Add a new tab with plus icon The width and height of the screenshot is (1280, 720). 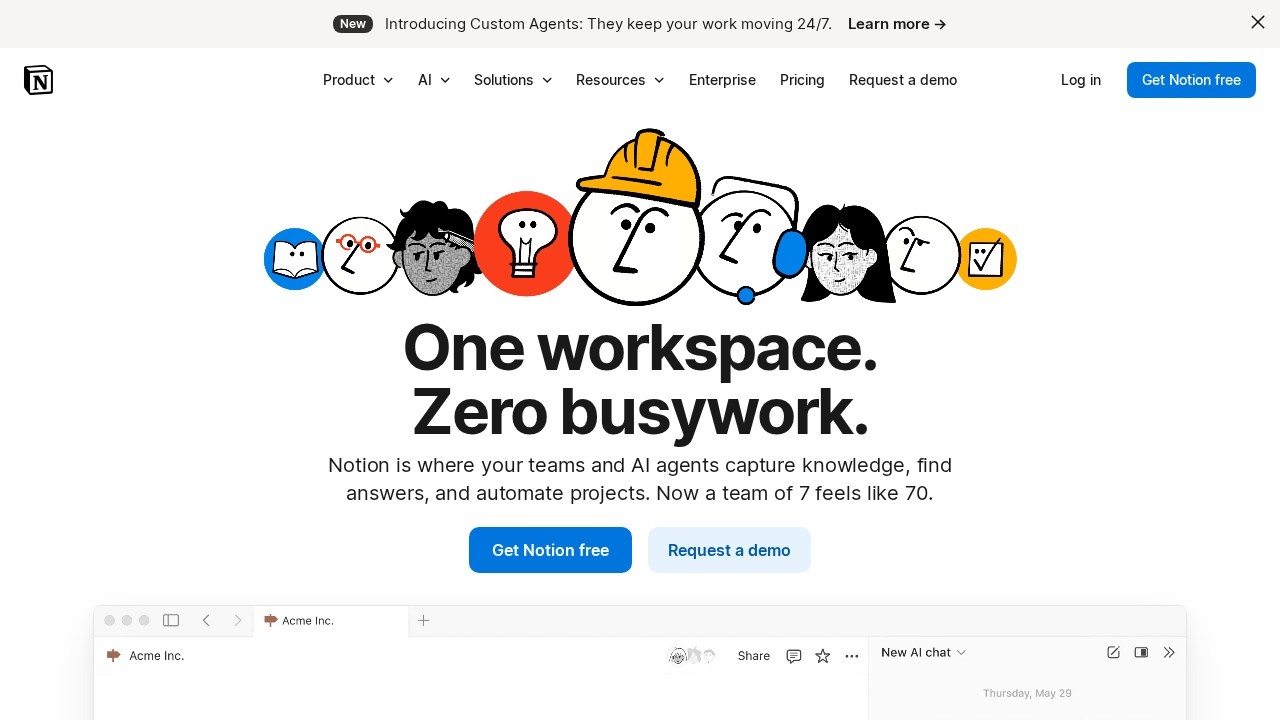click(x=424, y=620)
